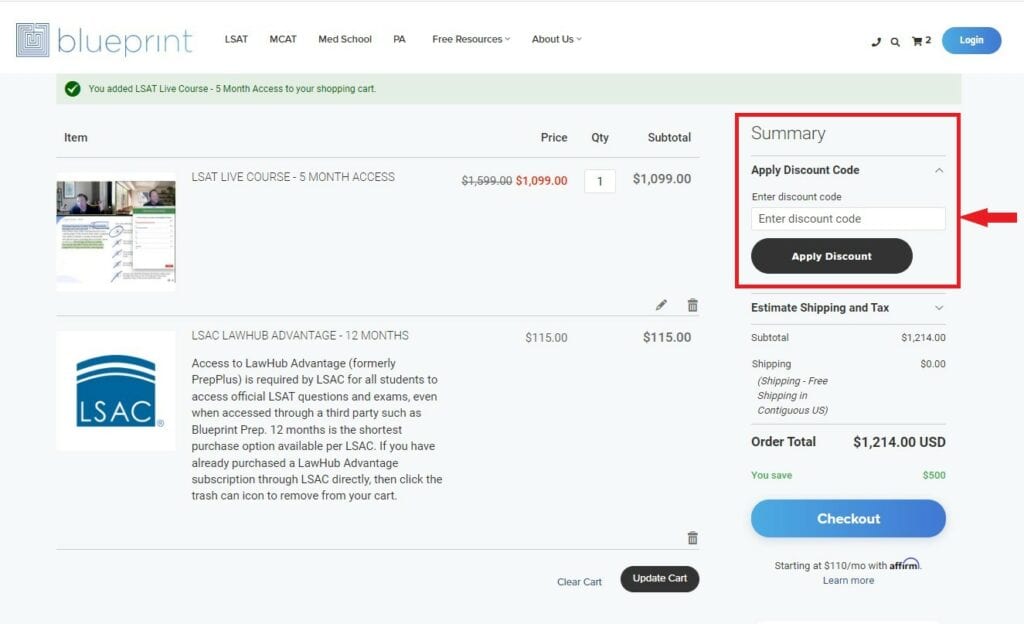Screen dimensions: 1024x624
Task: Click the phone icon in the header
Action: click(x=874, y=41)
